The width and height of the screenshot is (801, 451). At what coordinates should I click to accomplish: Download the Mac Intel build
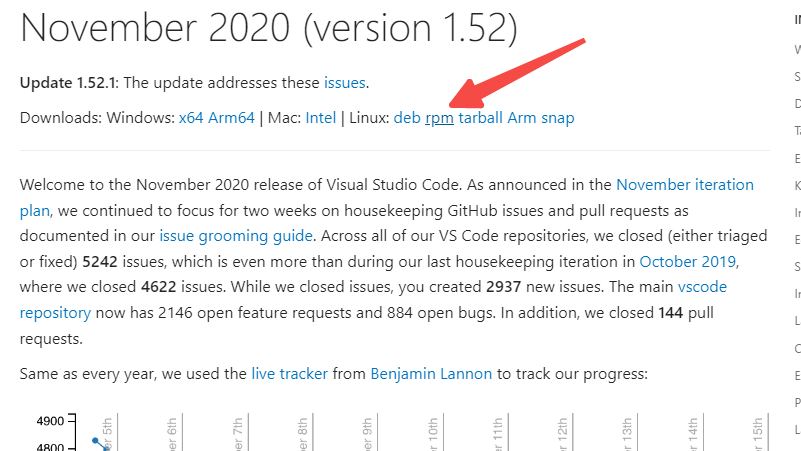320,118
